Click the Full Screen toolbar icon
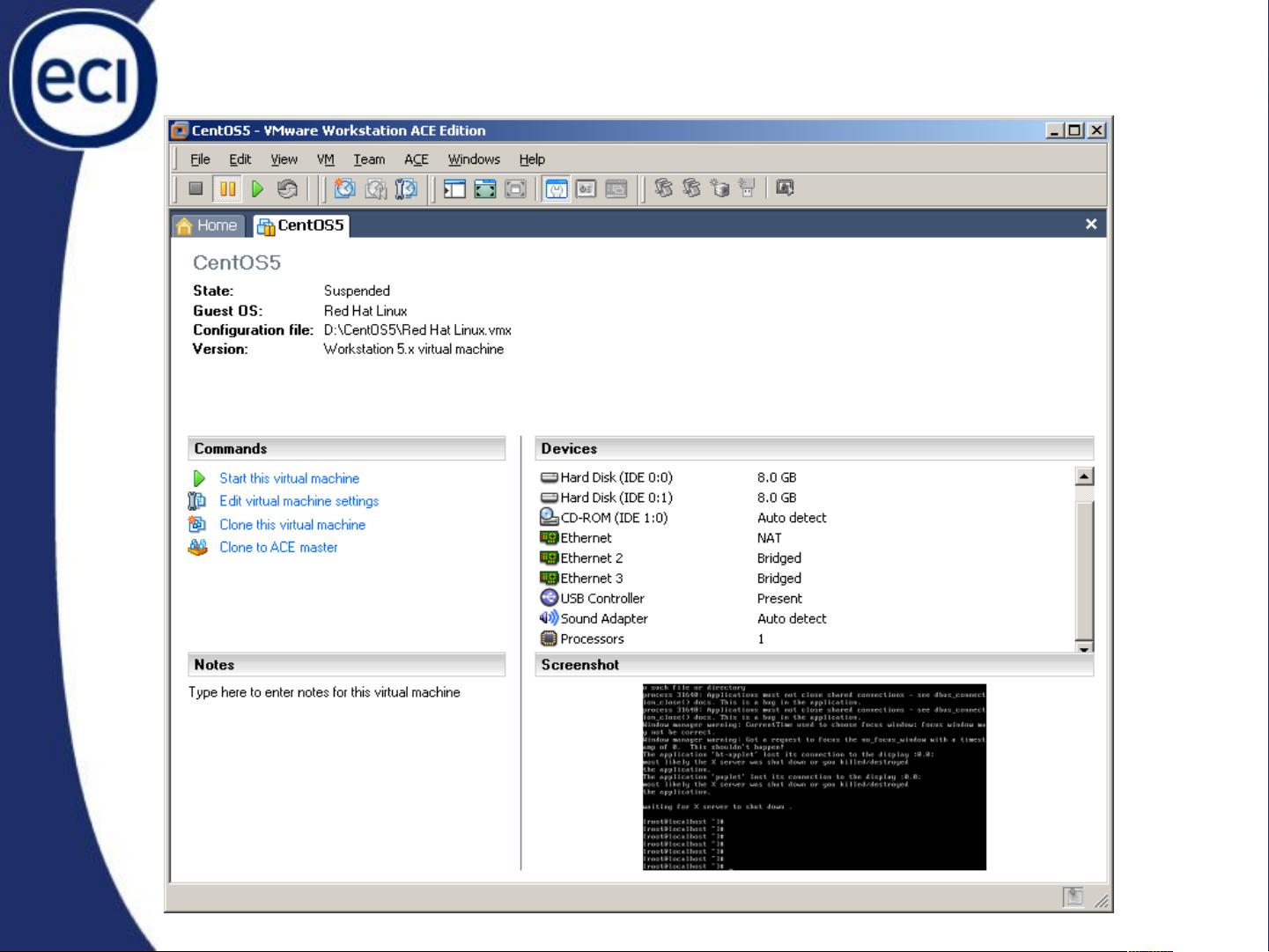Screen dimensions: 1269x952 [485, 188]
